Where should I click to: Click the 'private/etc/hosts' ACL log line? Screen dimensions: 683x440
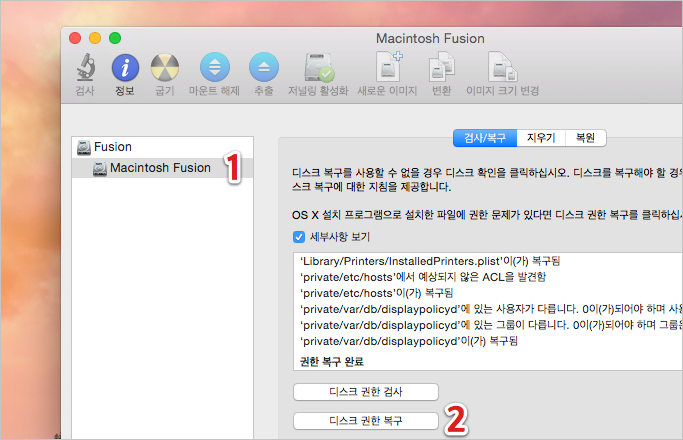[423, 277]
